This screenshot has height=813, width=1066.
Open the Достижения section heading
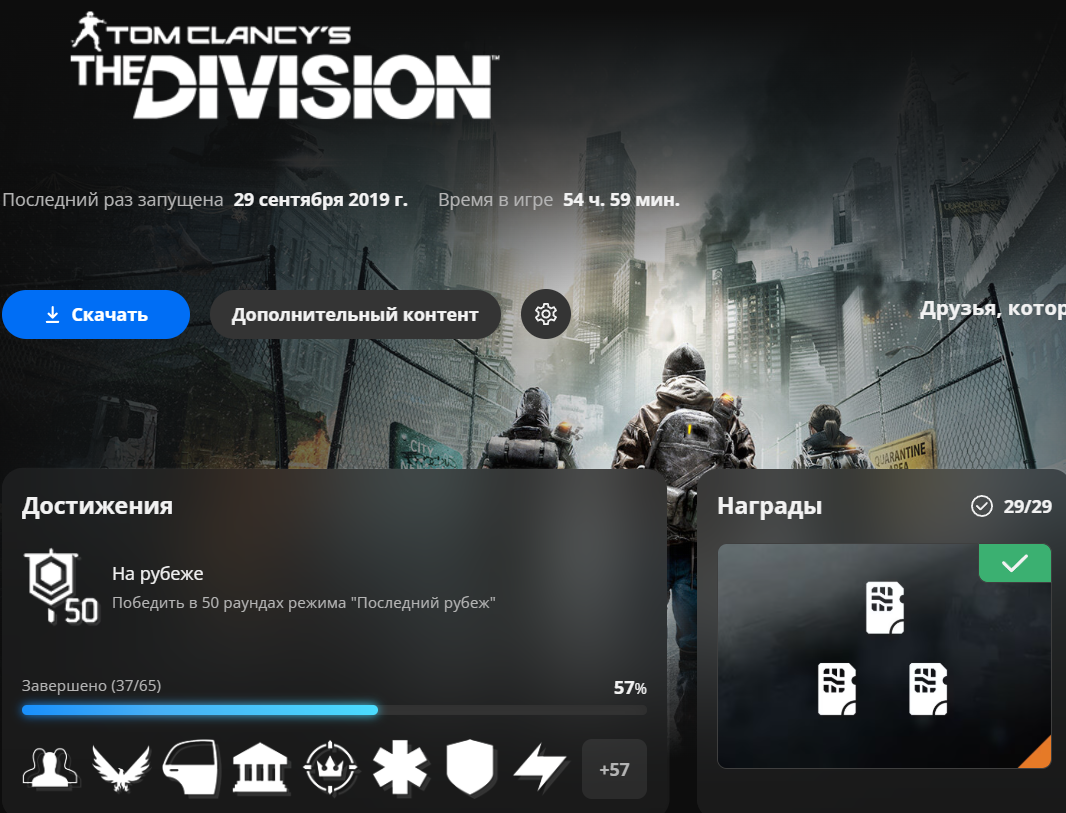97,506
